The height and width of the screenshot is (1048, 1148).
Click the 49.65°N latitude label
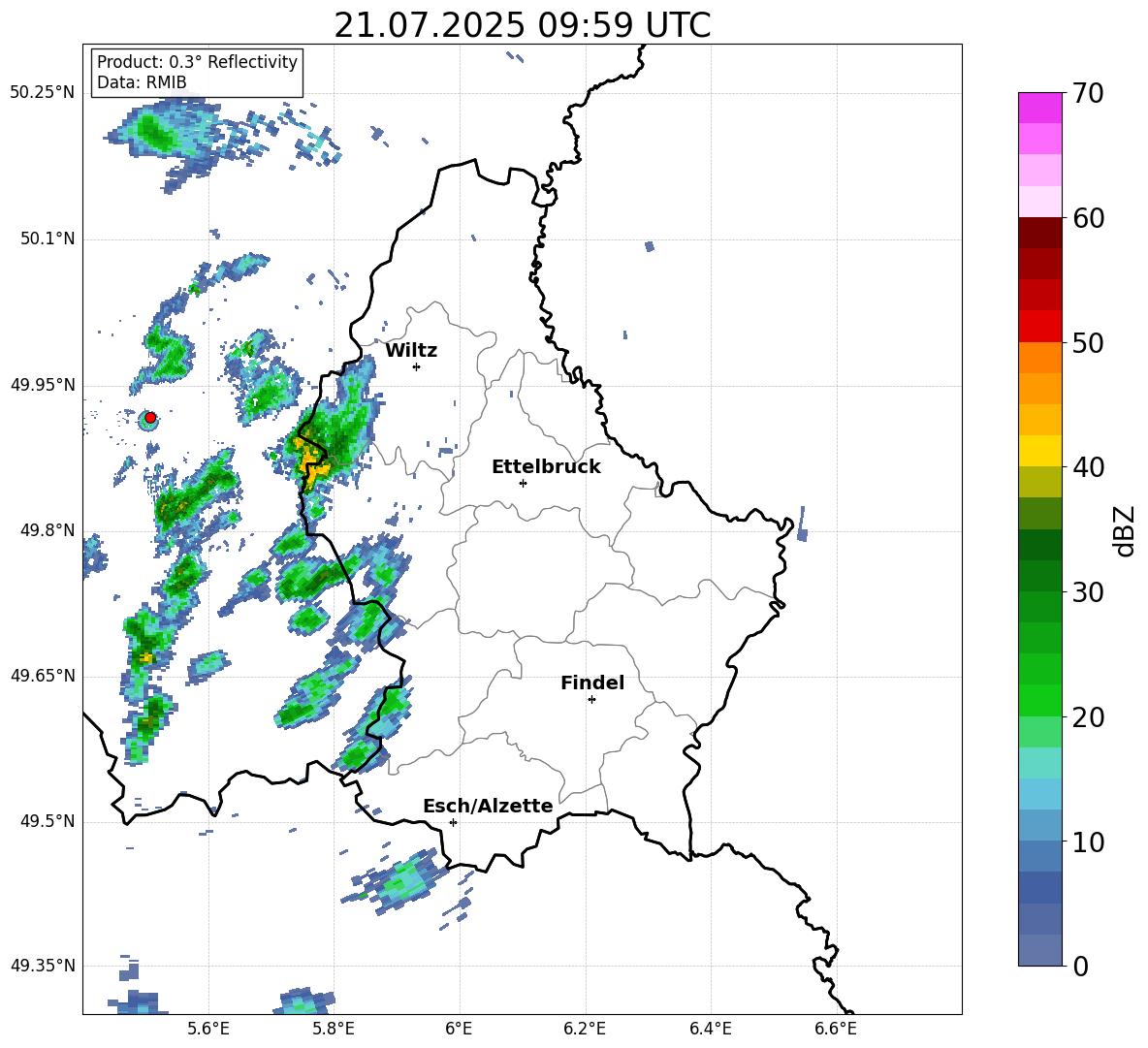43,676
